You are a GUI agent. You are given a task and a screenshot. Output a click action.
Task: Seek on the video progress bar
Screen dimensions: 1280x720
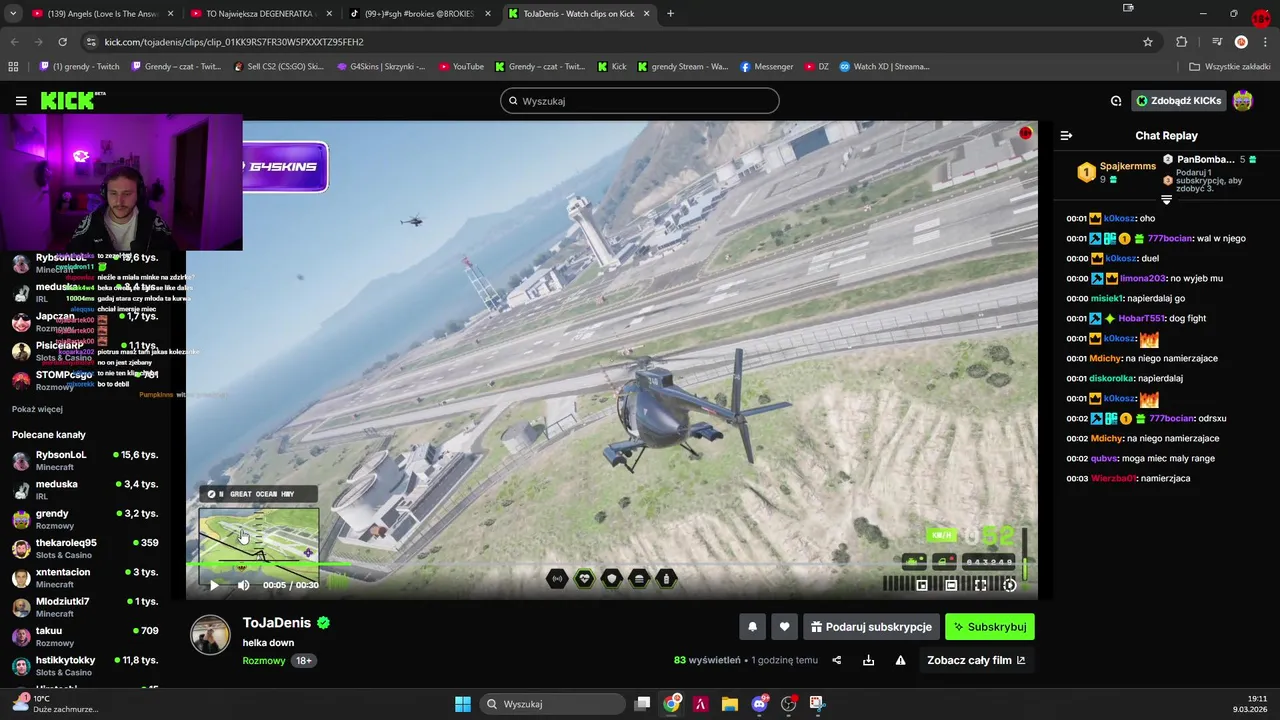tap(611, 565)
